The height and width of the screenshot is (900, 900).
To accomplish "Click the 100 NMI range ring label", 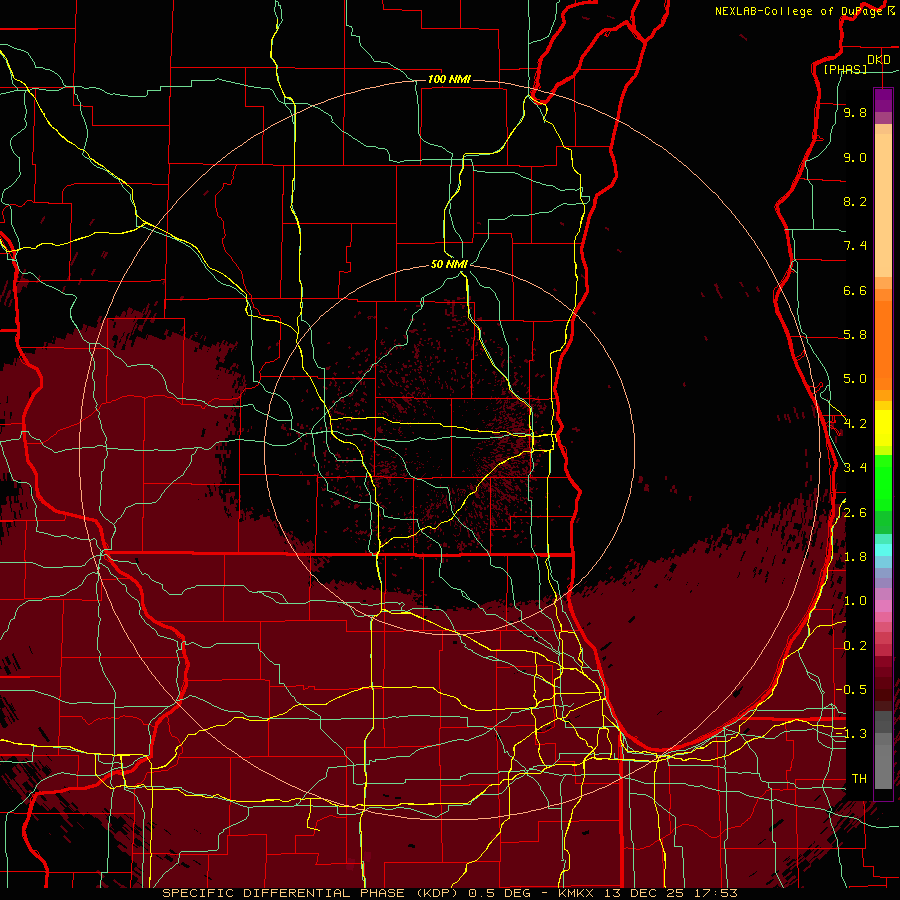I will click(x=449, y=79).
